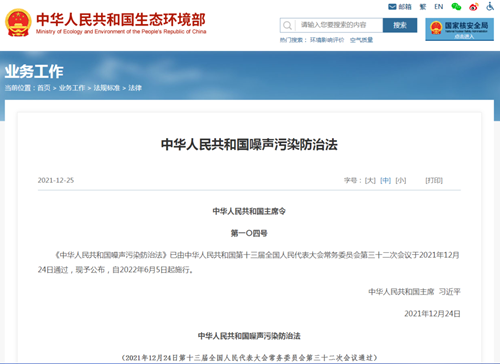Image resolution: width=500 pixels, height=364 pixels.
Task: Focus the search text input field
Action: point(339,25)
